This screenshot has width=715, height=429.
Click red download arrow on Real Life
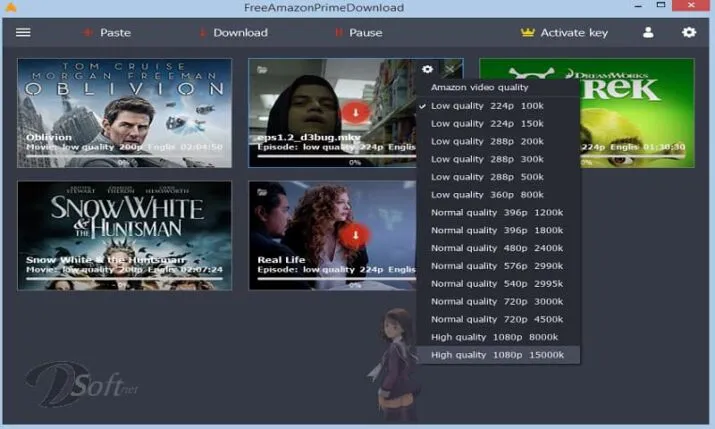pos(355,235)
